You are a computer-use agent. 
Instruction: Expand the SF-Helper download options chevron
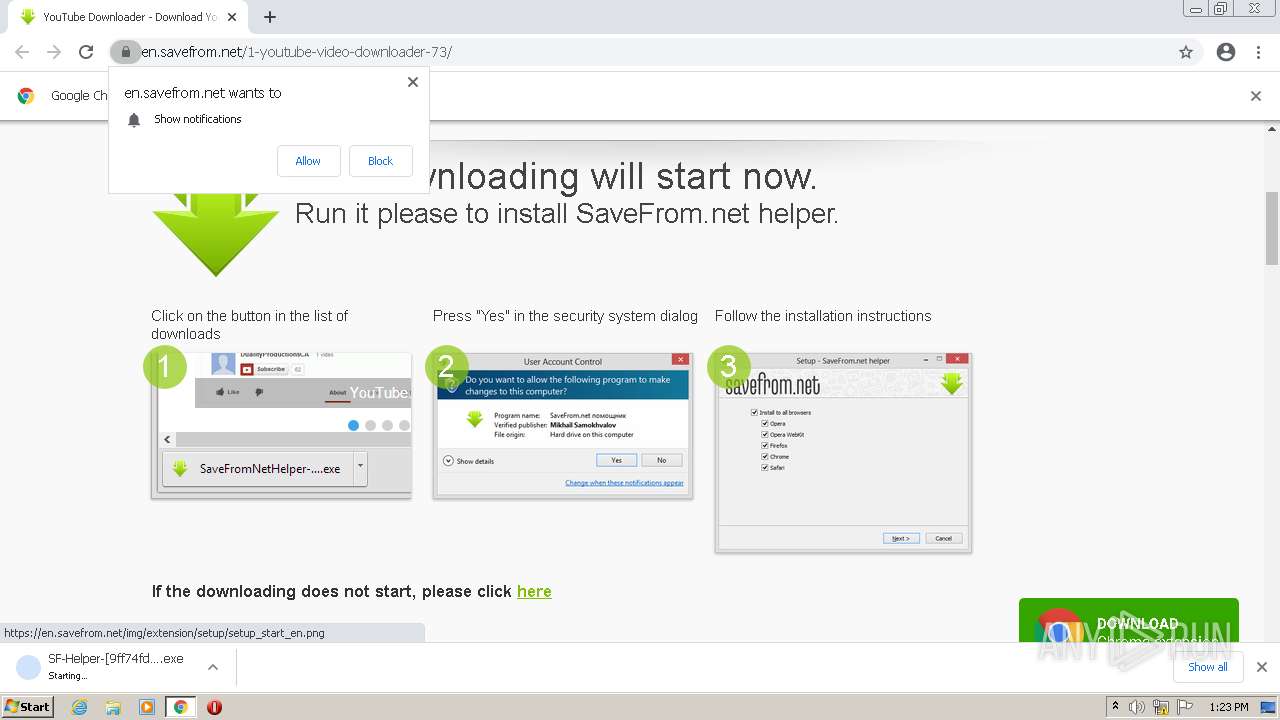[212, 667]
